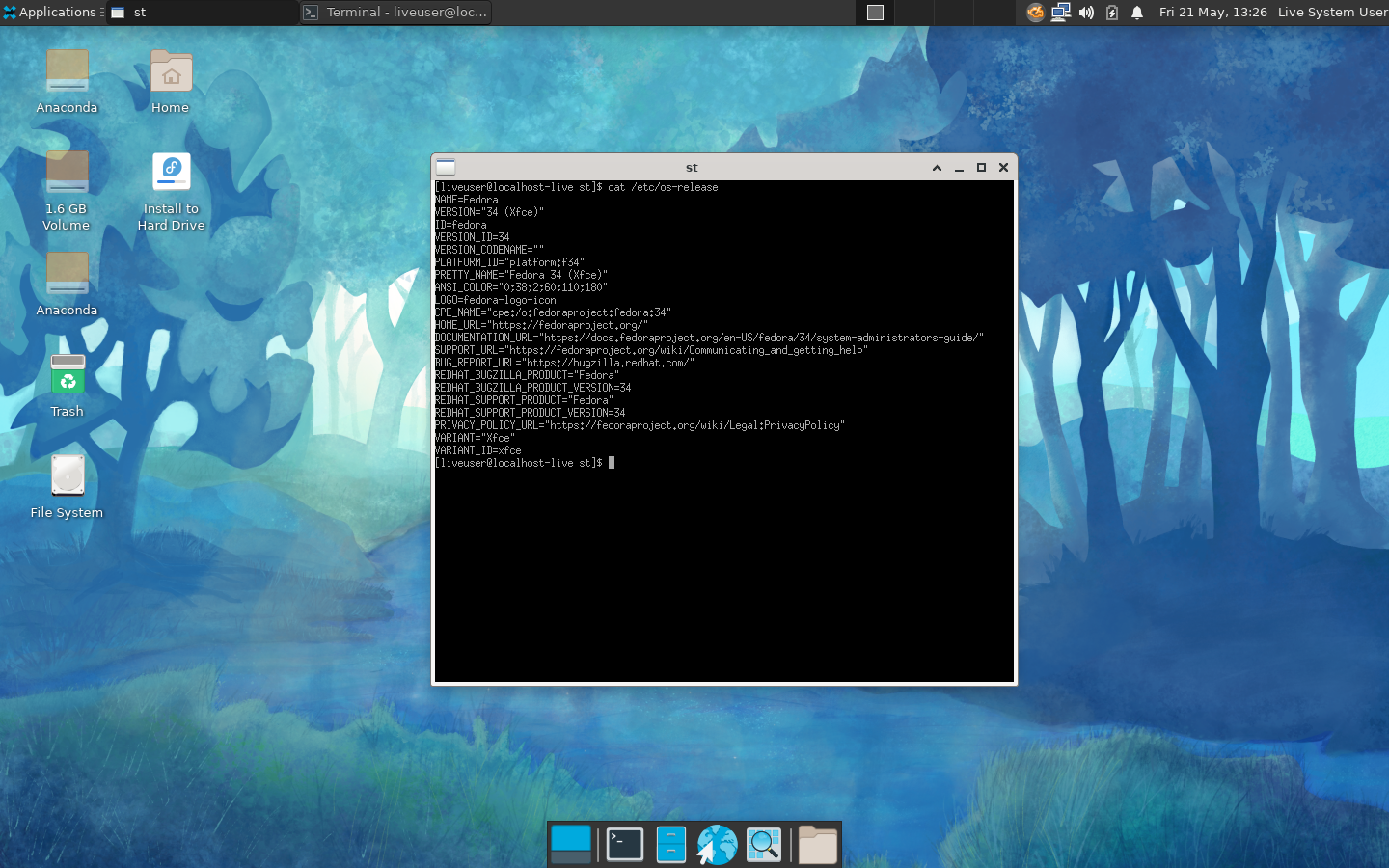Launch web browser globe icon in dock
The height and width of the screenshot is (868, 1389).
pos(717,845)
